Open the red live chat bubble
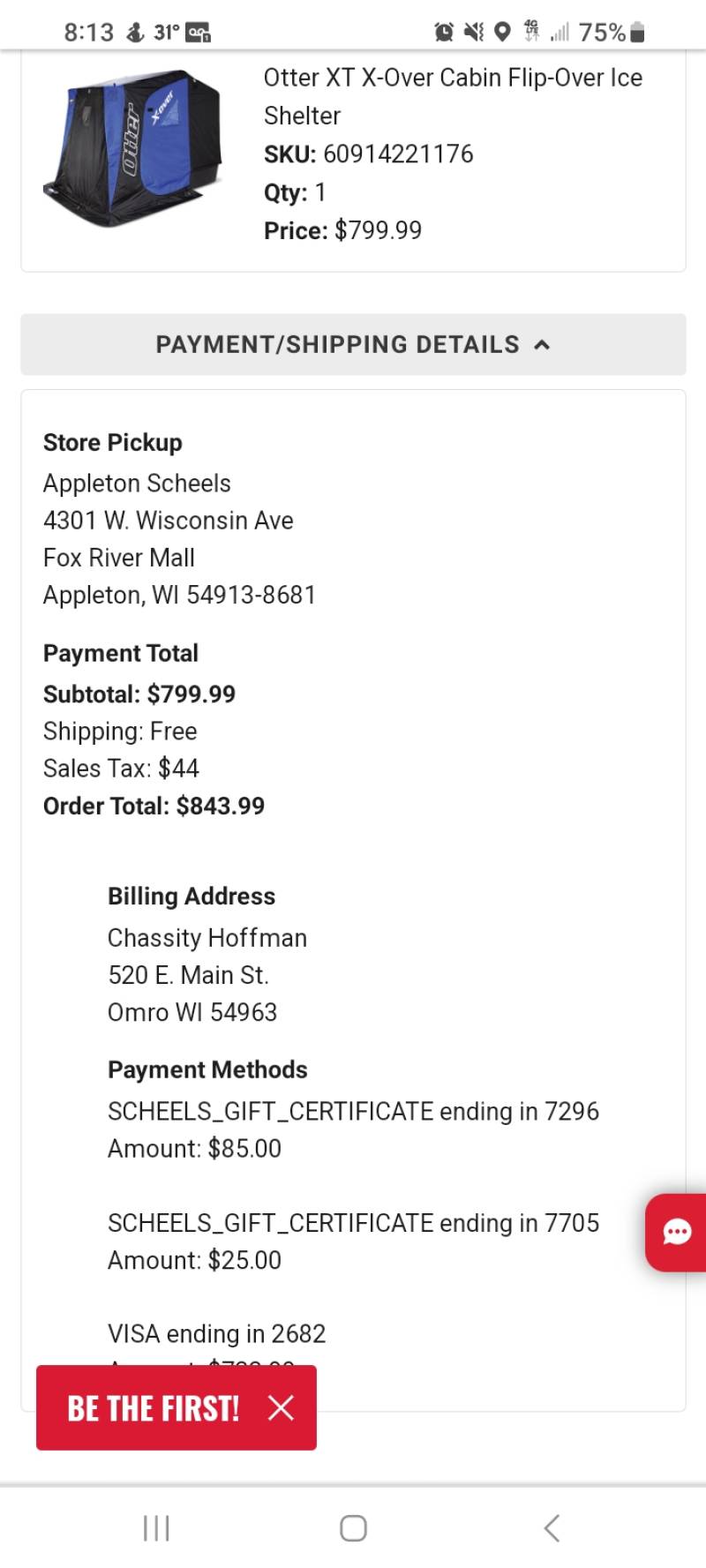Image resolution: width=706 pixels, height=1568 pixels. tap(677, 1232)
